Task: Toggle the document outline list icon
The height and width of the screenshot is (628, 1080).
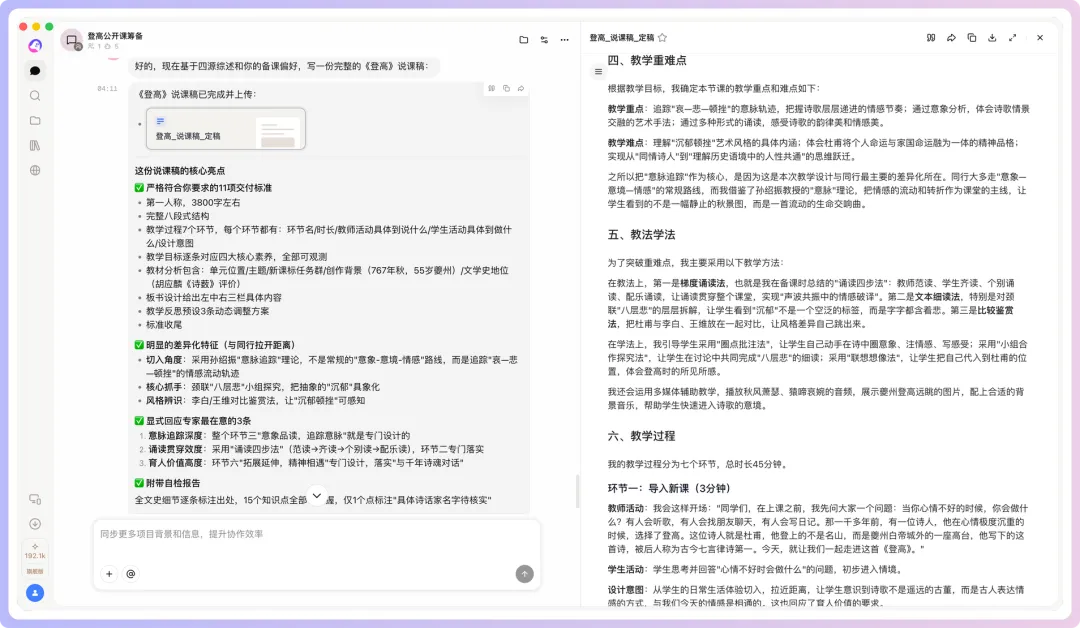Action: coord(598,72)
